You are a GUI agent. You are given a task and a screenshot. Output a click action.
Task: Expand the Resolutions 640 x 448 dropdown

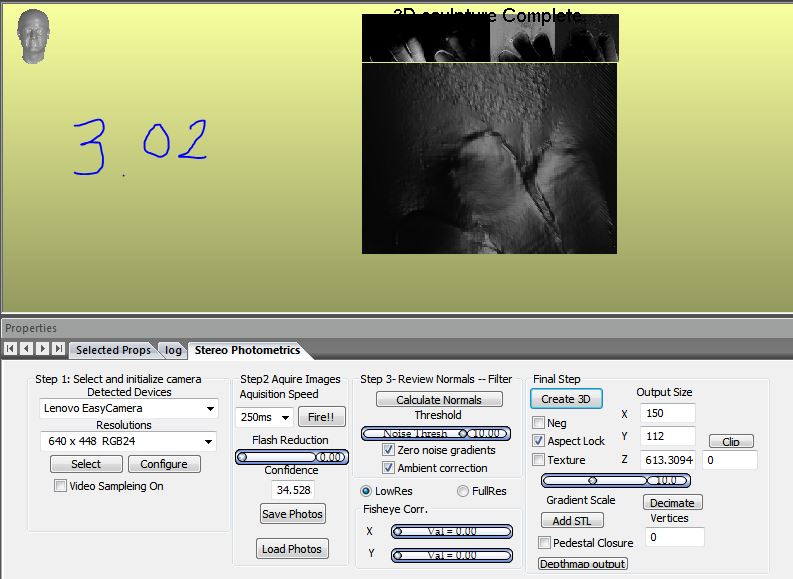[x=129, y=441]
